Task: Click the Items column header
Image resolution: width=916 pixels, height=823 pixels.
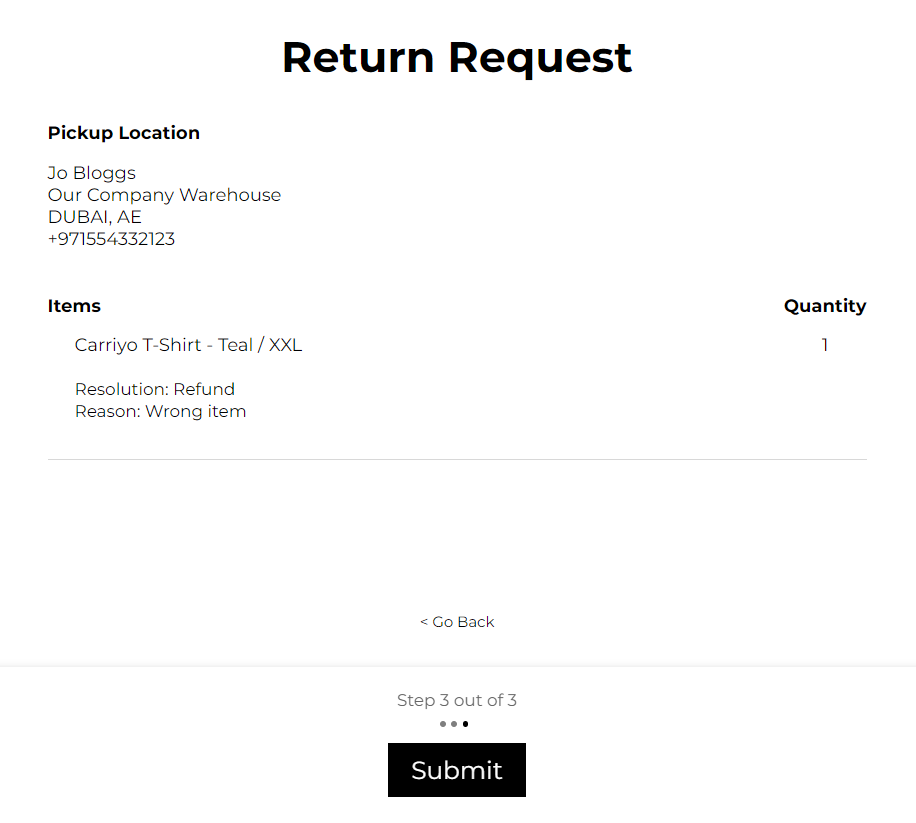Action: click(74, 305)
